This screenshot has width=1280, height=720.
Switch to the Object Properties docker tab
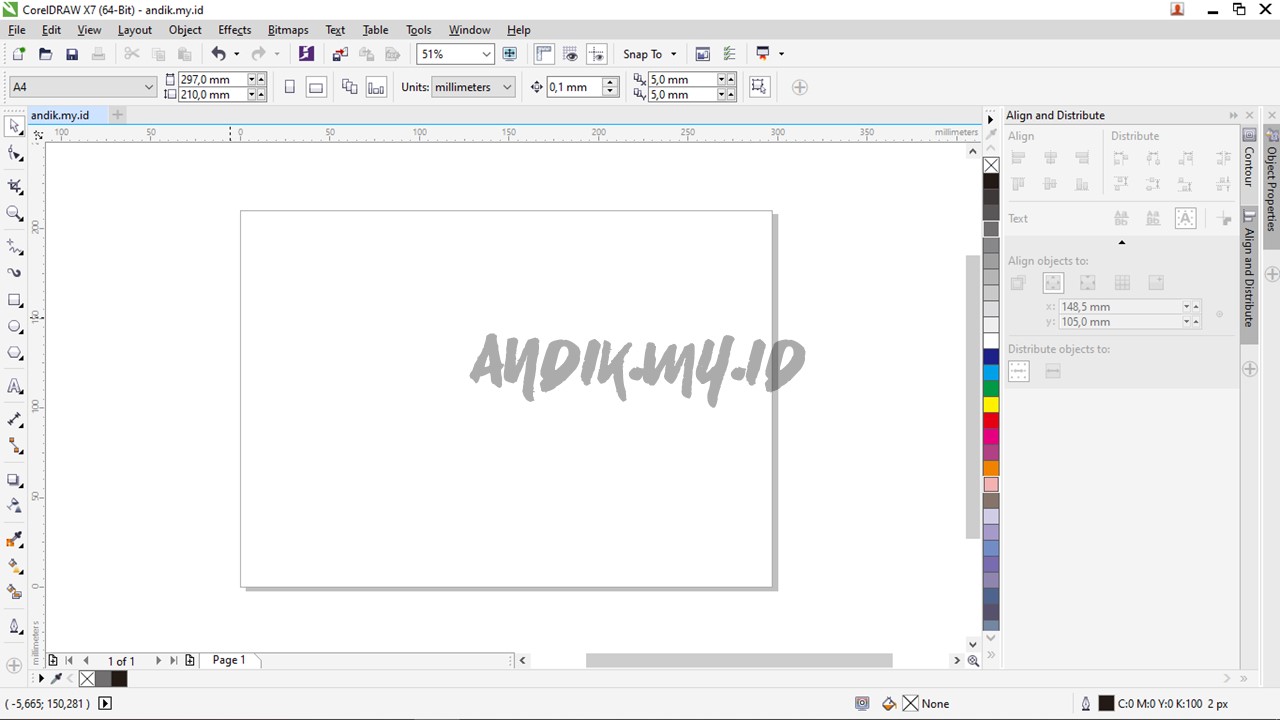tap(1272, 180)
